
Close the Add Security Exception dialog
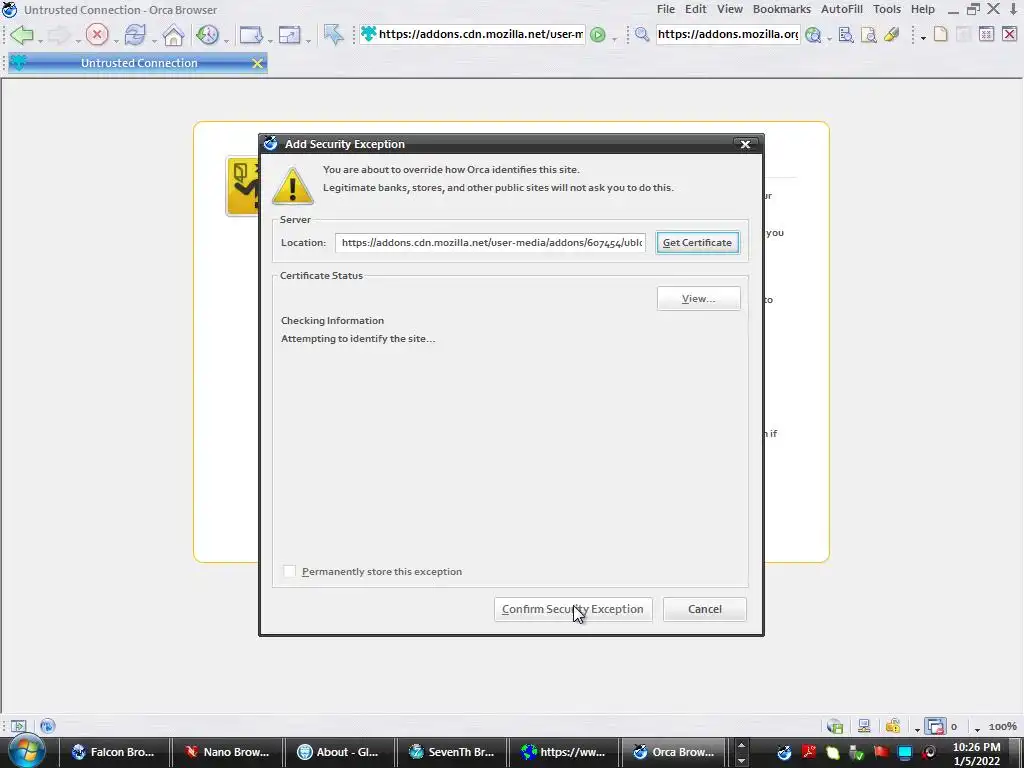coord(745,144)
